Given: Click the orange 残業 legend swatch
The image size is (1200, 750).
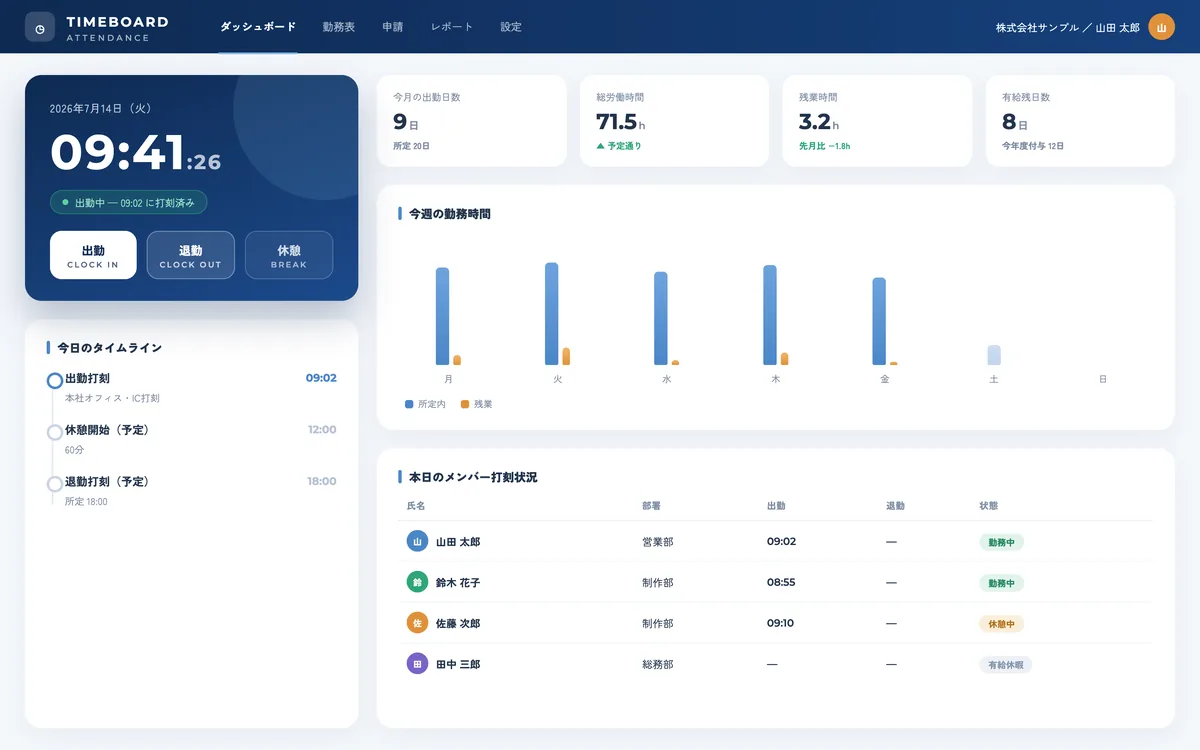Looking at the screenshot, I should 465,404.
